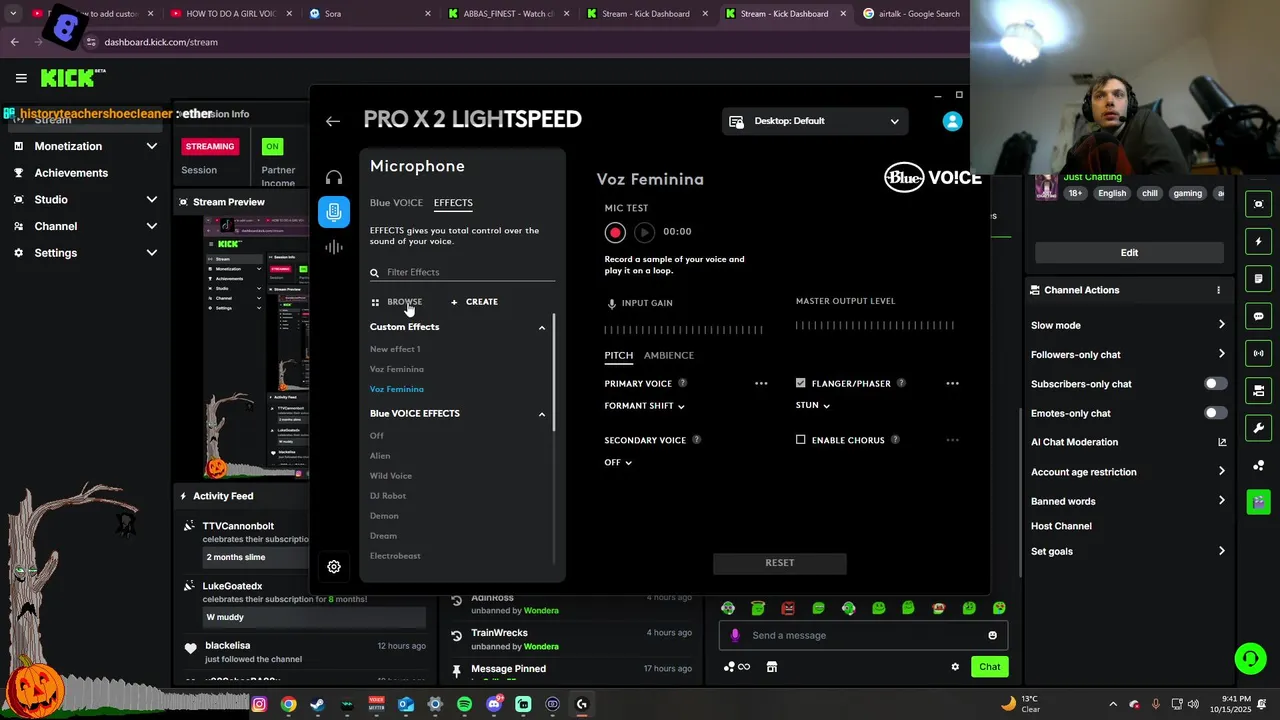This screenshot has height=720, width=1280.
Task: Collapse the Blue VOICE Effects list
Action: [542, 414]
